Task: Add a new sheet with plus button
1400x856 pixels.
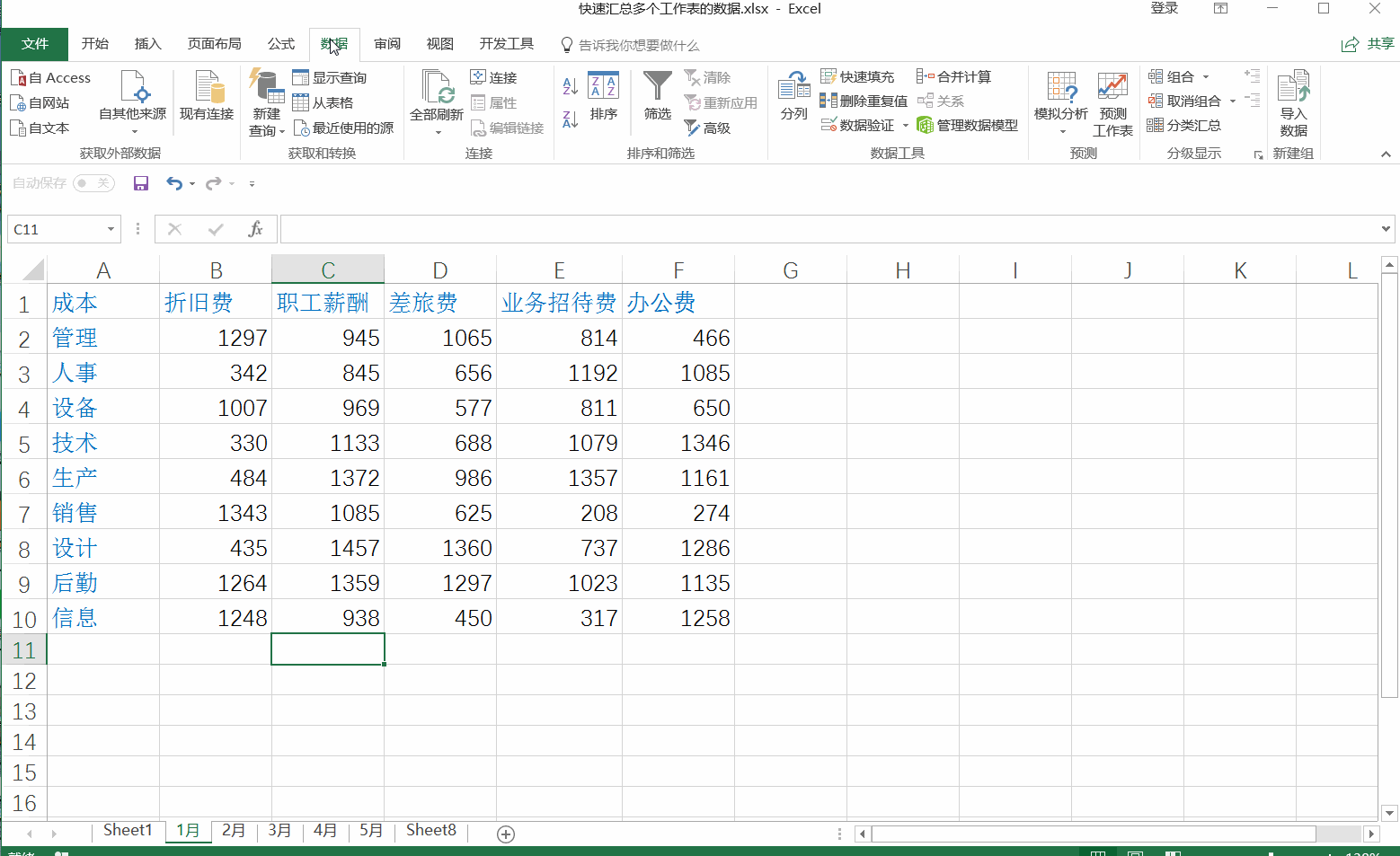Action: tap(506, 834)
